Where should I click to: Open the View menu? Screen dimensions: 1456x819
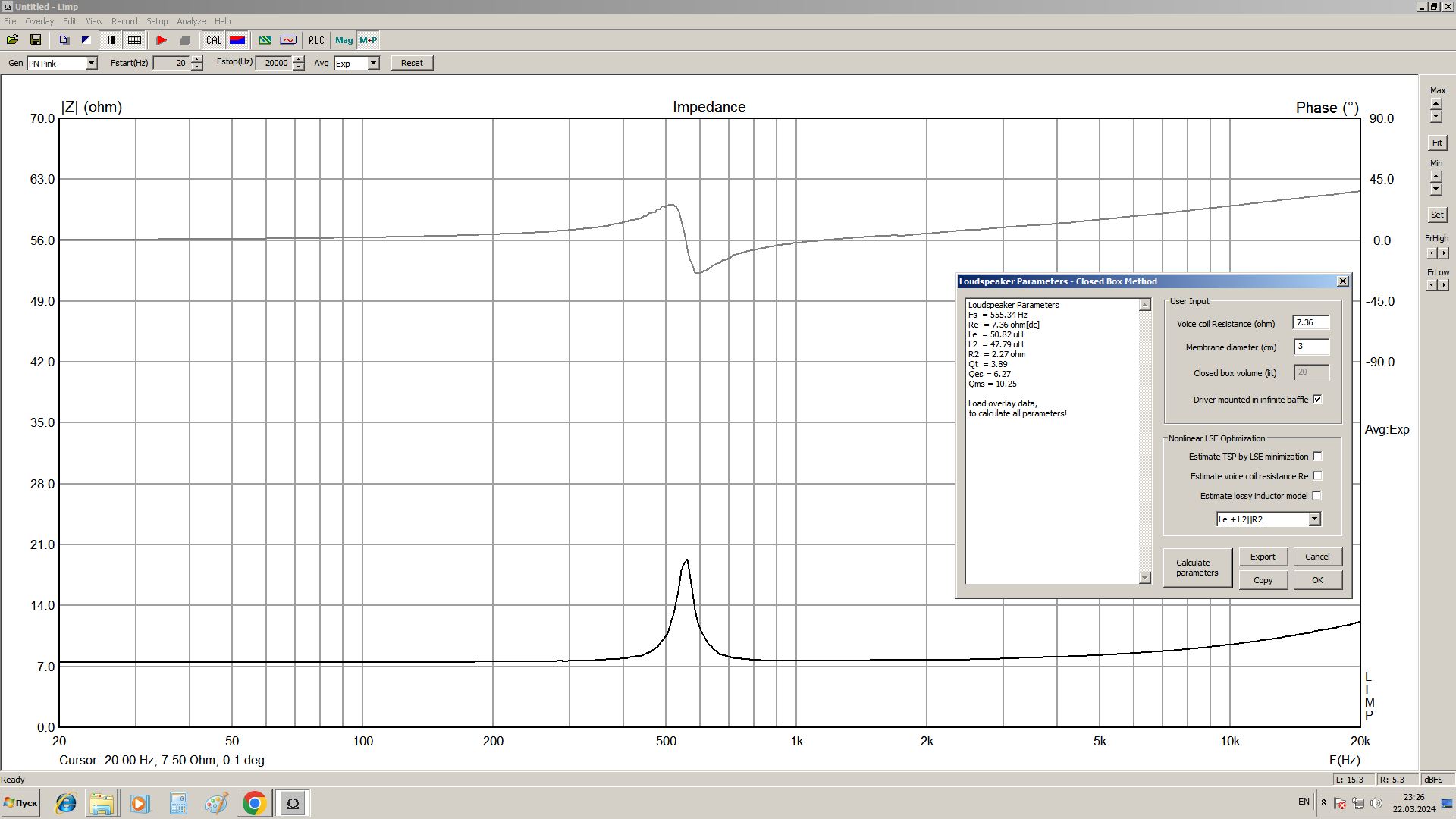pyautogui.click(x=94, y=21)
